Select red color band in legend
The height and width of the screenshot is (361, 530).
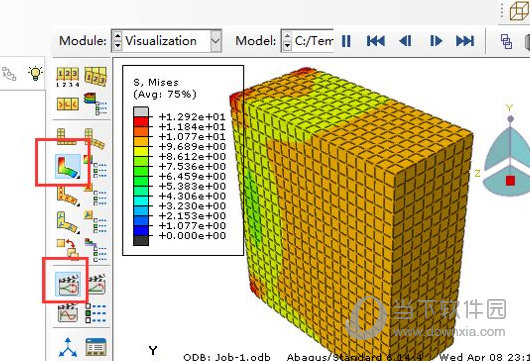point(141,122)
